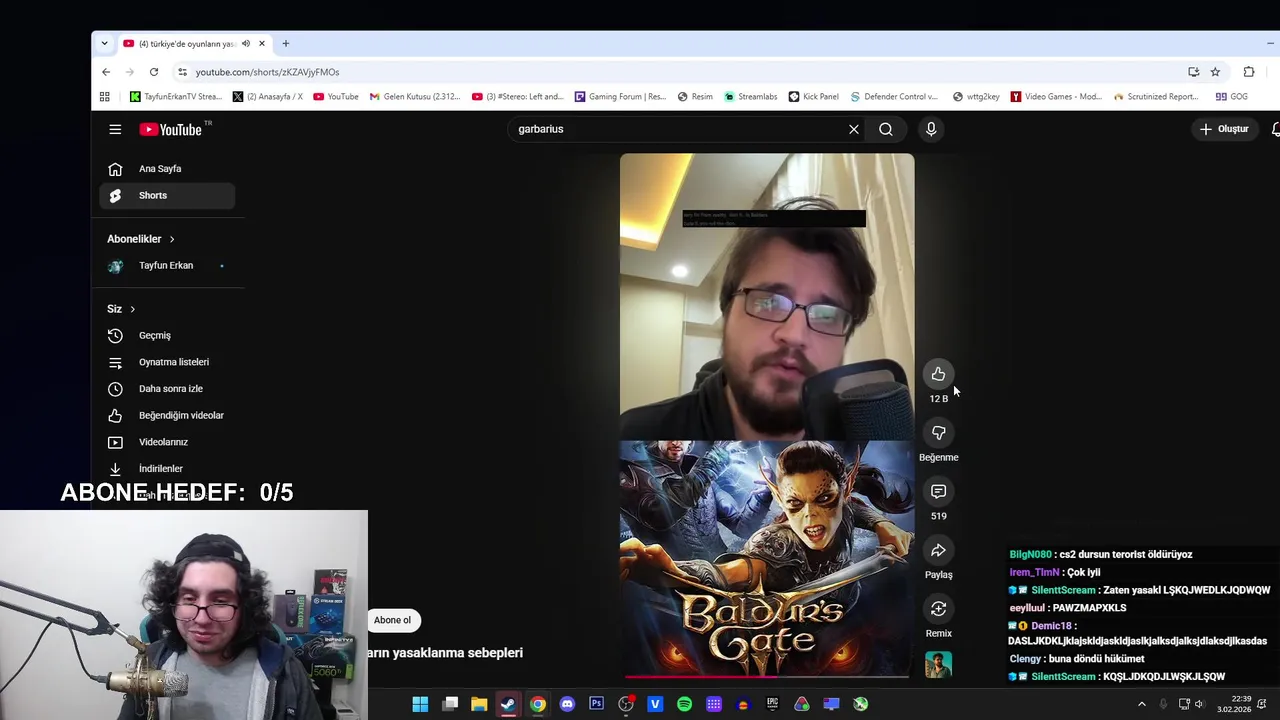This screenshot has height=720, width=1280.
Task: Open the Kick Panel bookmark
Action: 814,97
